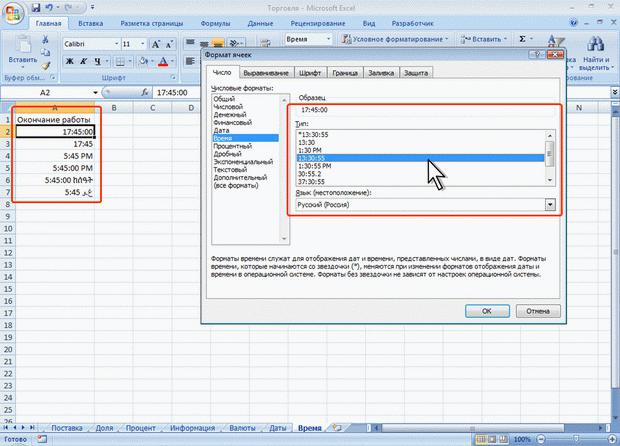This screenshot has width=620, height=446.
Task: Apply cell borders icon
Action: click(x=120, y=61)
